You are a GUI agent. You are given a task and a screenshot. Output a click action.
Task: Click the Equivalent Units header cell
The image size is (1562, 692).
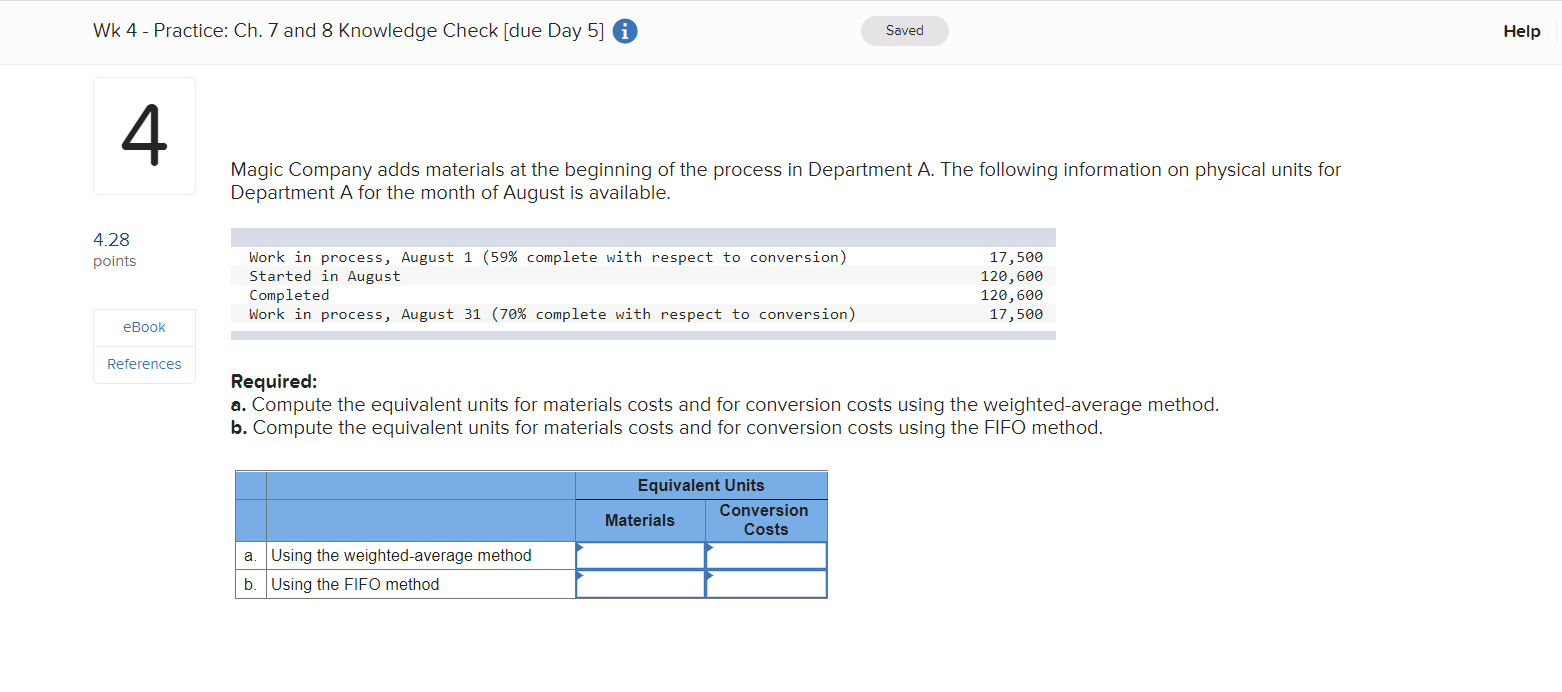(701, 485)
